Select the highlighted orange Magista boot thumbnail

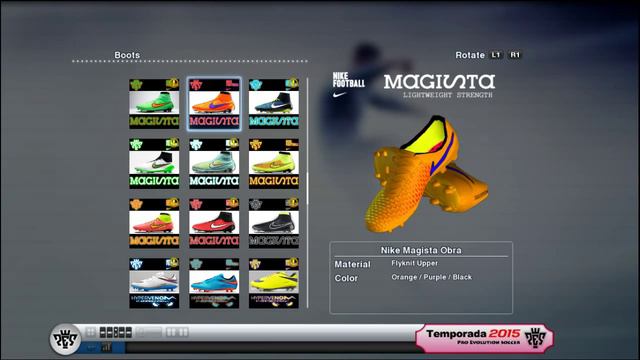(214, 104)
